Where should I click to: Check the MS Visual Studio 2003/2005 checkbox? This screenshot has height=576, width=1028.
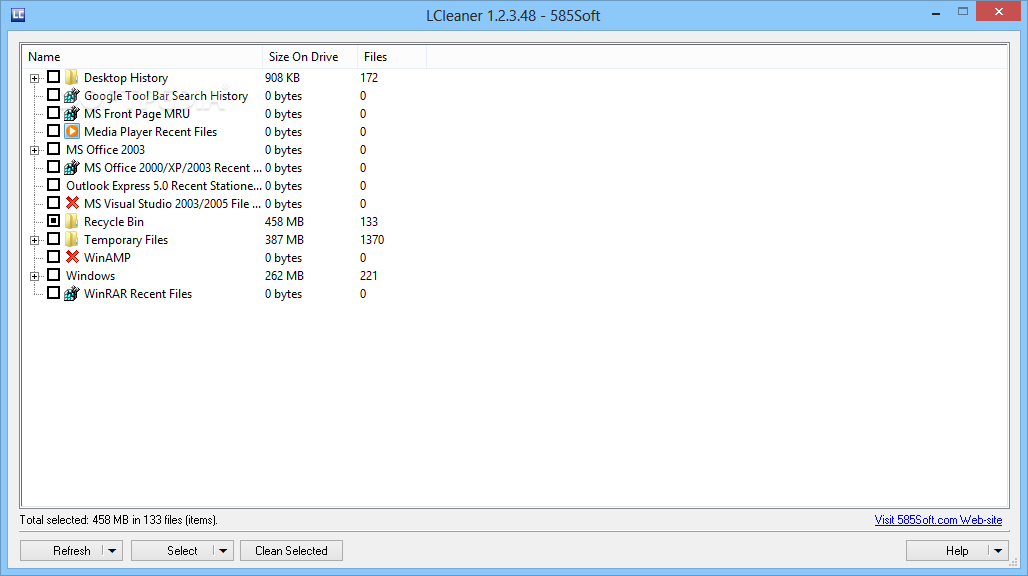[54, 203]
